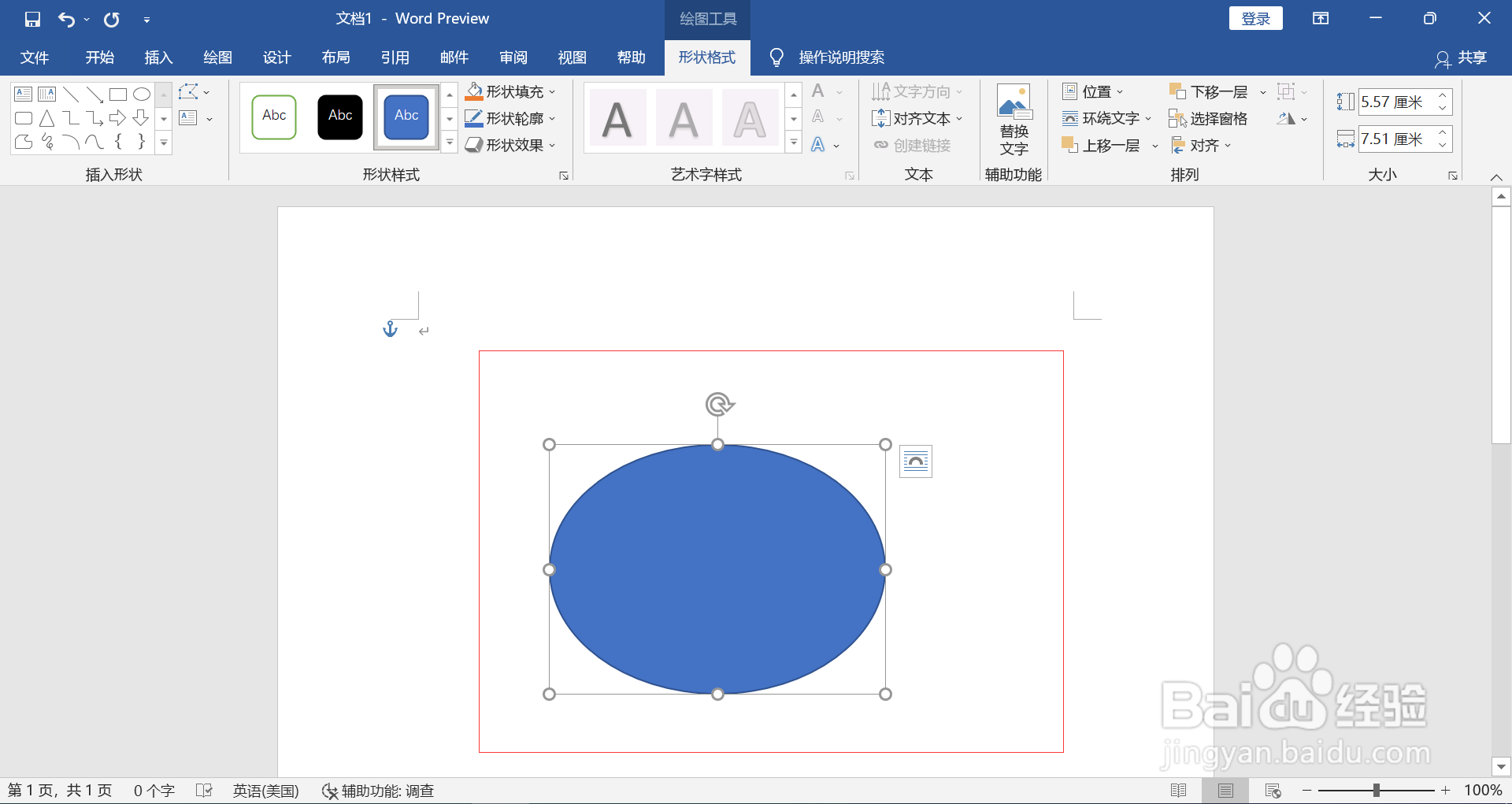Open the Position (位置) dropdown
This screenshot has height=804, width=1512.
pos(1093,92)
